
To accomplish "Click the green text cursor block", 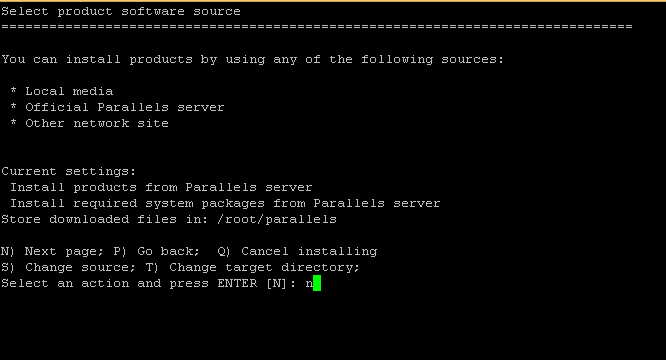I will click(x=317, y=283).
